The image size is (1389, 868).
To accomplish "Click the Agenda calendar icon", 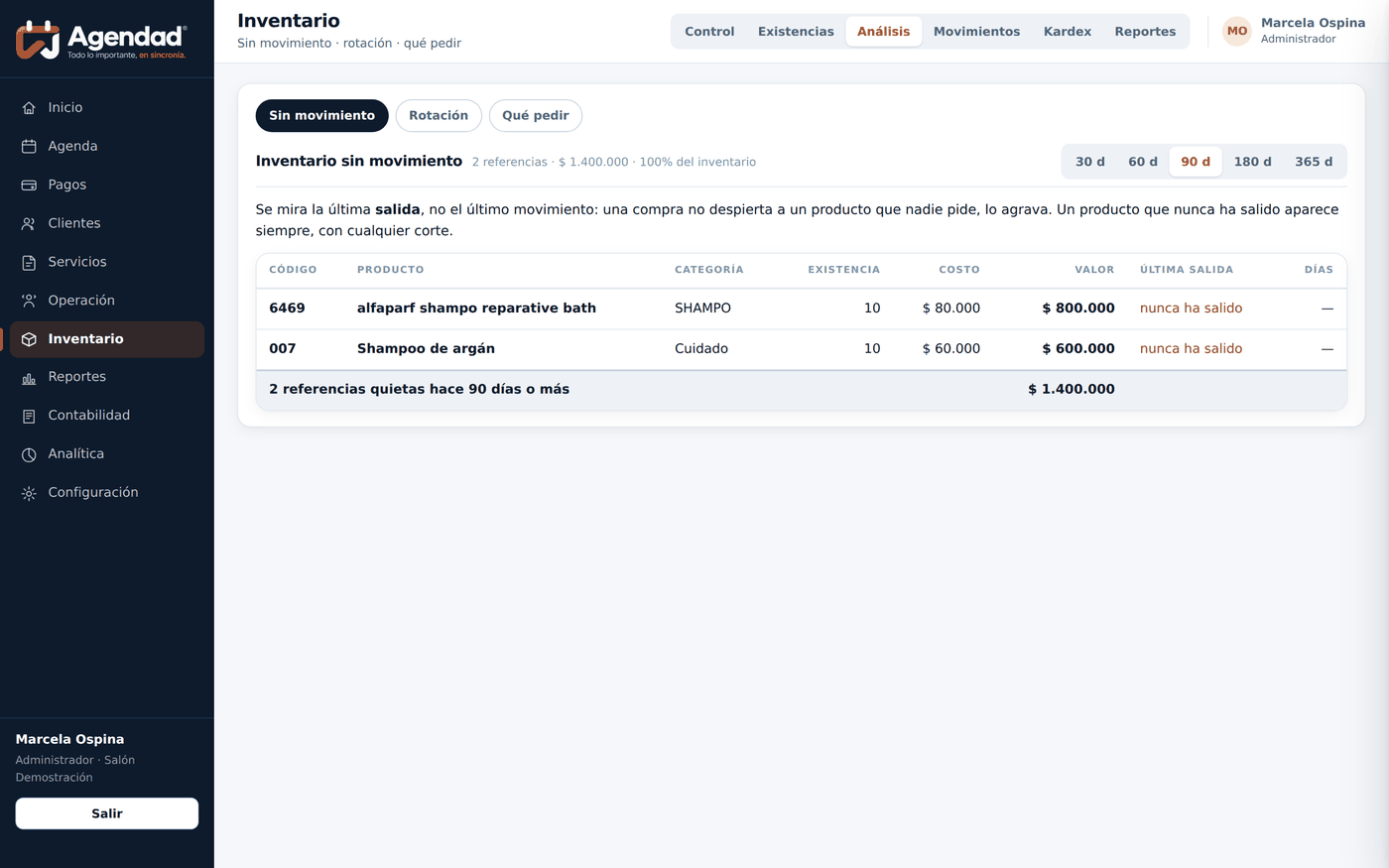I will coord(29,147).
